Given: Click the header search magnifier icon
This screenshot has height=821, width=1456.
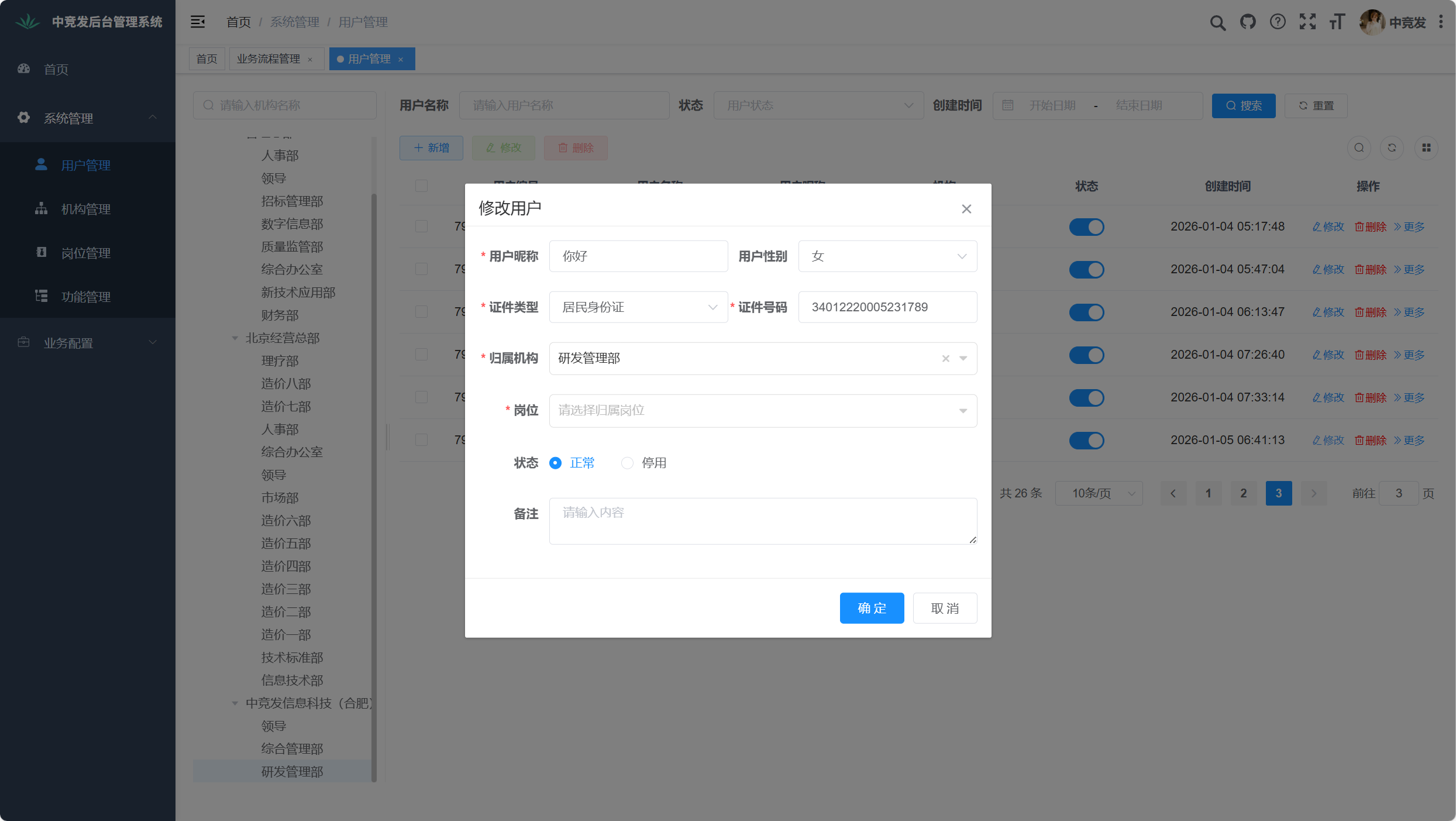Looking at the screenshot, I should click(1217, 22).
